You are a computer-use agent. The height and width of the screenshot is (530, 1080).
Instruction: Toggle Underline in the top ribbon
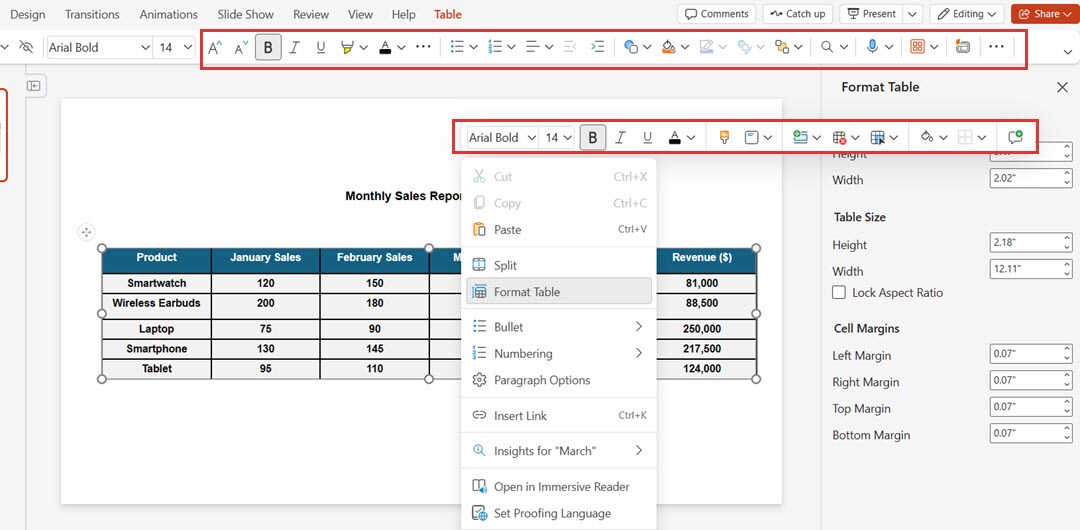coord(320,48)
